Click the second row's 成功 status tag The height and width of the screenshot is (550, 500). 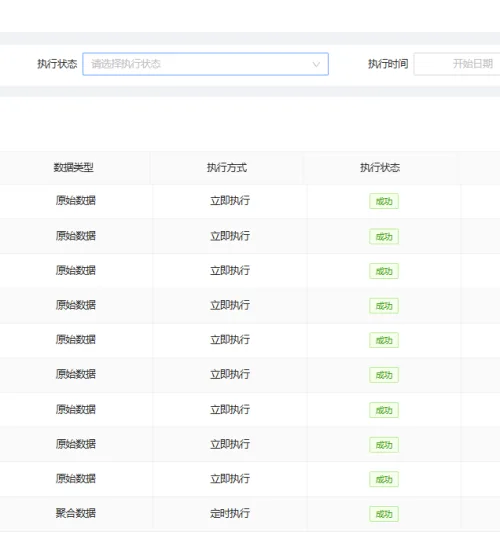(x=384, y=236)
